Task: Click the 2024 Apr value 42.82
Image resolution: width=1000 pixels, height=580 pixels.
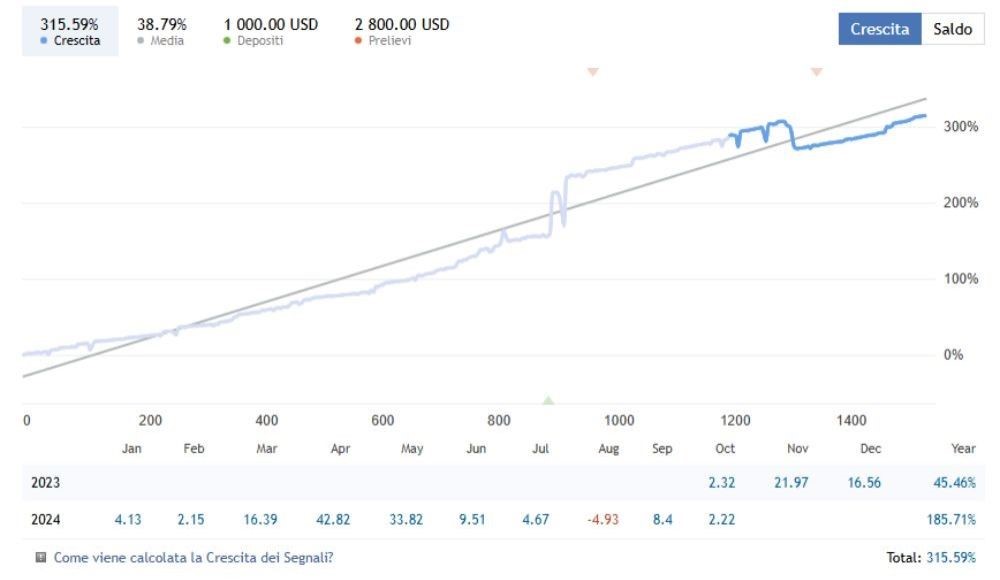Action: click(333, 519)
